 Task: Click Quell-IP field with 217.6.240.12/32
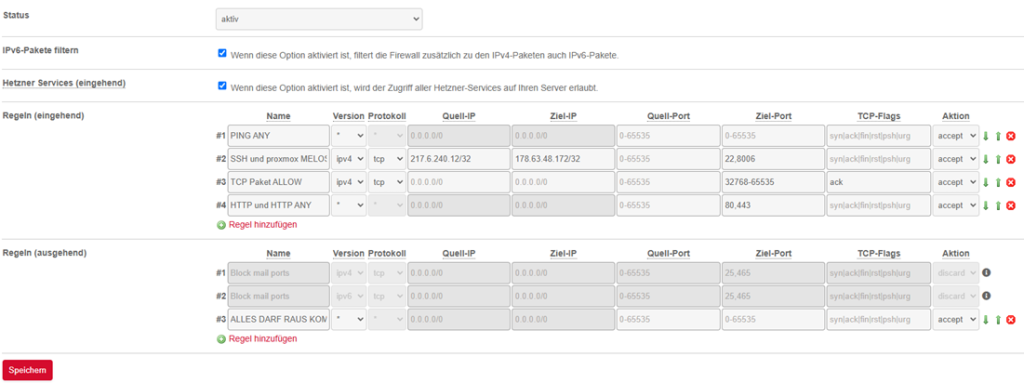[458, 159]
